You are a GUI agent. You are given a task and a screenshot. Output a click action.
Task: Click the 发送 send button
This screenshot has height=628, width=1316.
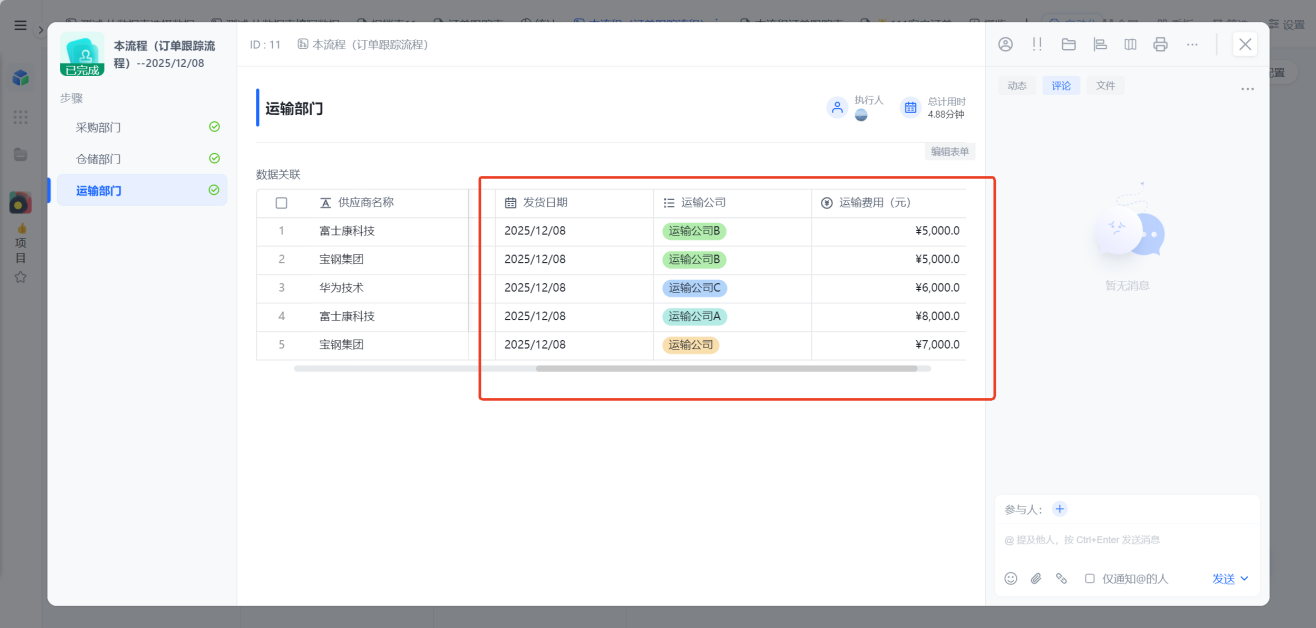click(1224, 578)
